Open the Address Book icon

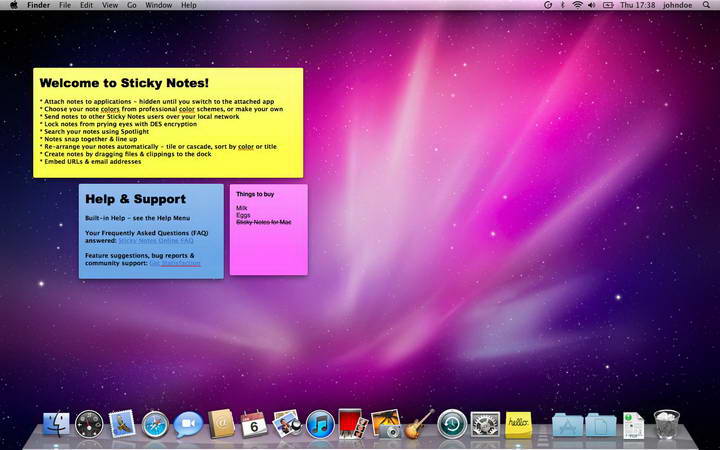[x=221, y=424]
